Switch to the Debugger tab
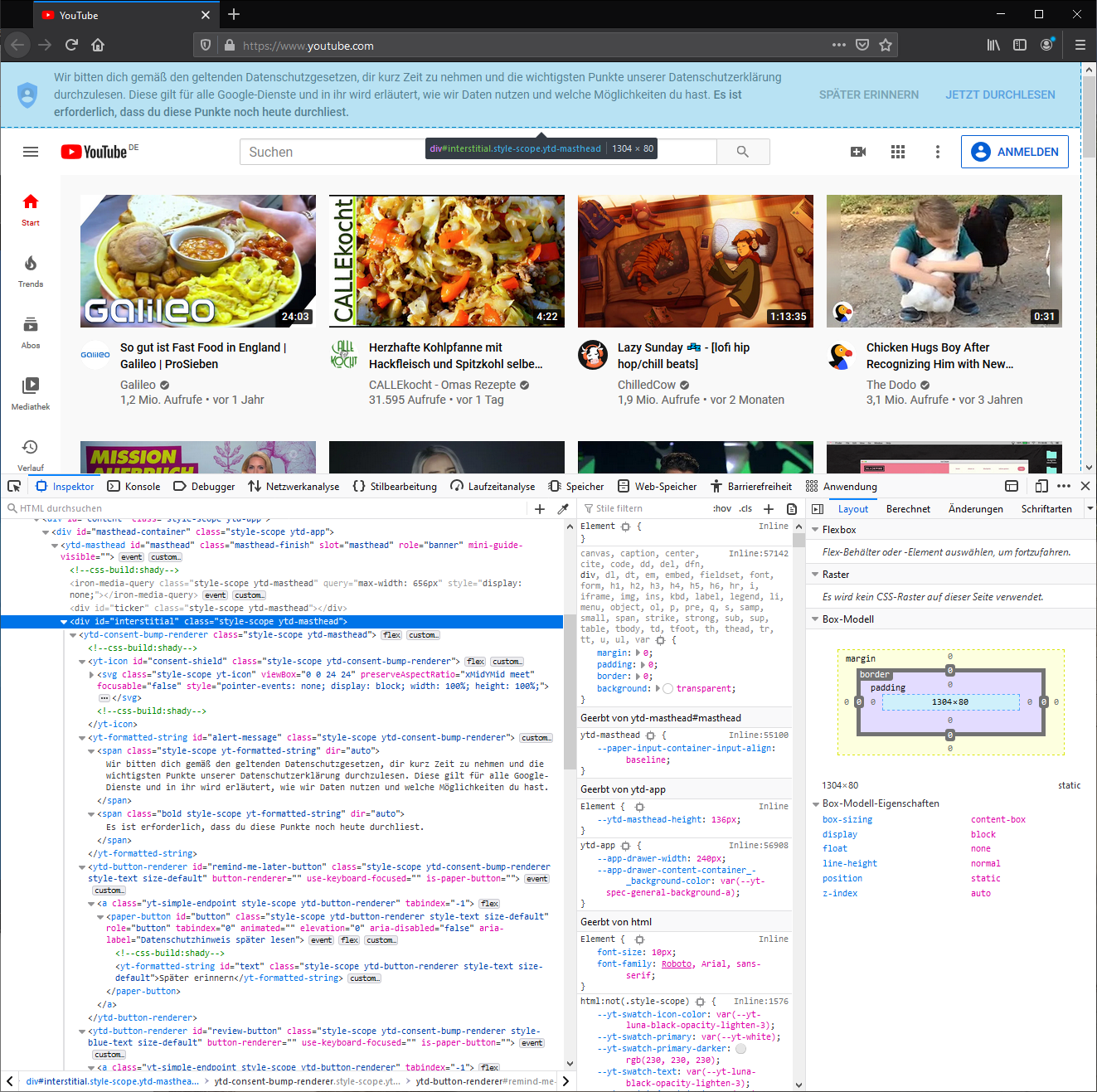Image resolution: width=1097 pixels, height=1092 pixels. [x=204, y=486]
